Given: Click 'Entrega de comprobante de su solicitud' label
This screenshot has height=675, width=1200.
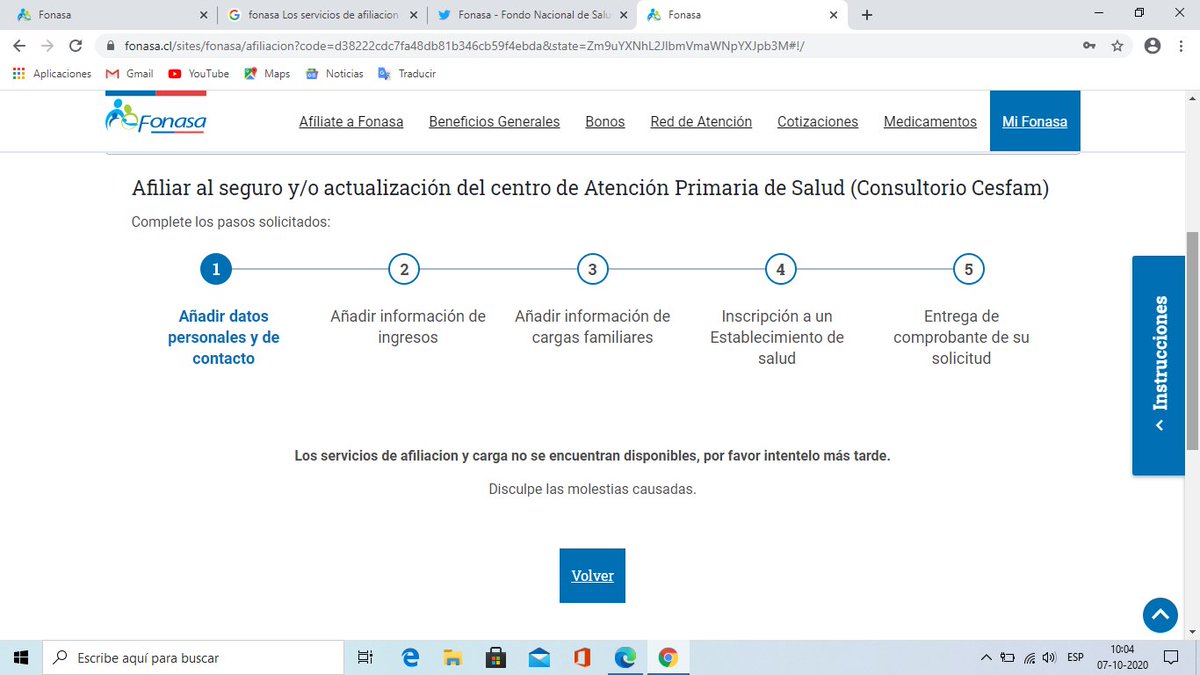Looking at the screenshot, I should point(961,337).
